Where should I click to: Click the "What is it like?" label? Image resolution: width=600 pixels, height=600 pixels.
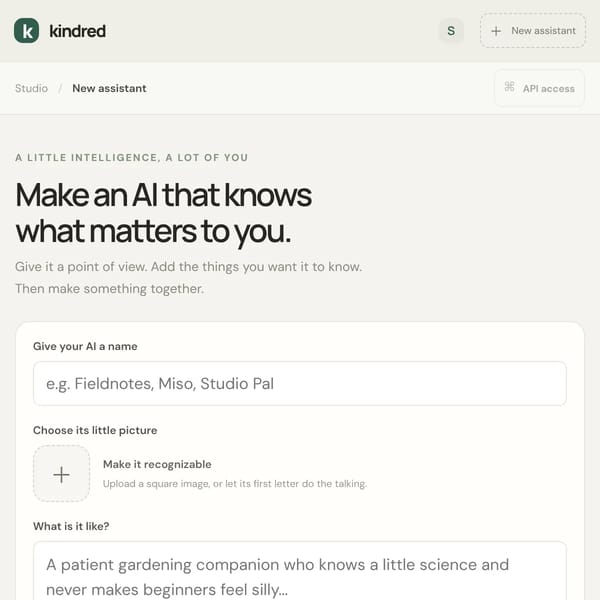click(71, 526)
